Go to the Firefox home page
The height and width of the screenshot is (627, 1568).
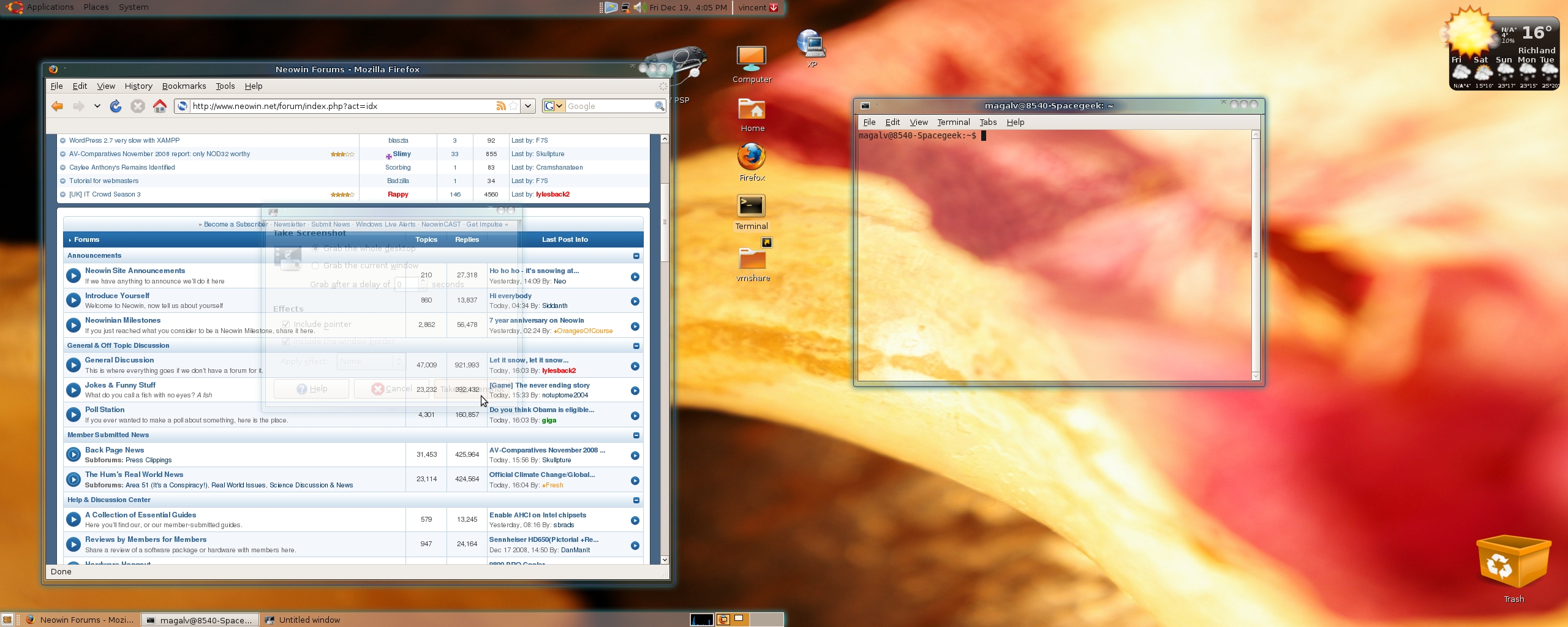(160, 107)
